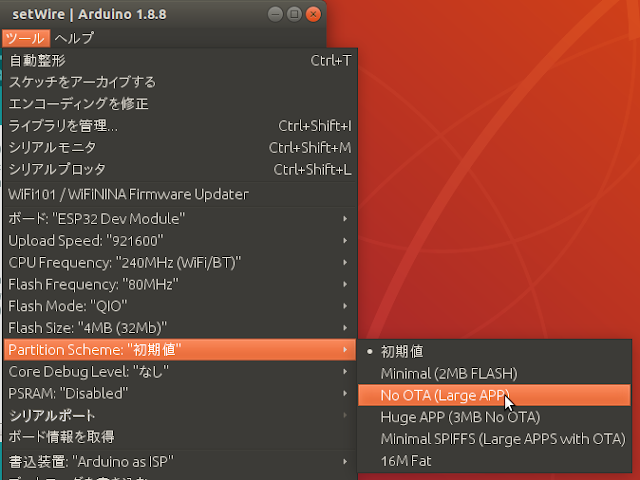Select Minimal SPIFFS (Large APPS with OTA)

point(494,439)
